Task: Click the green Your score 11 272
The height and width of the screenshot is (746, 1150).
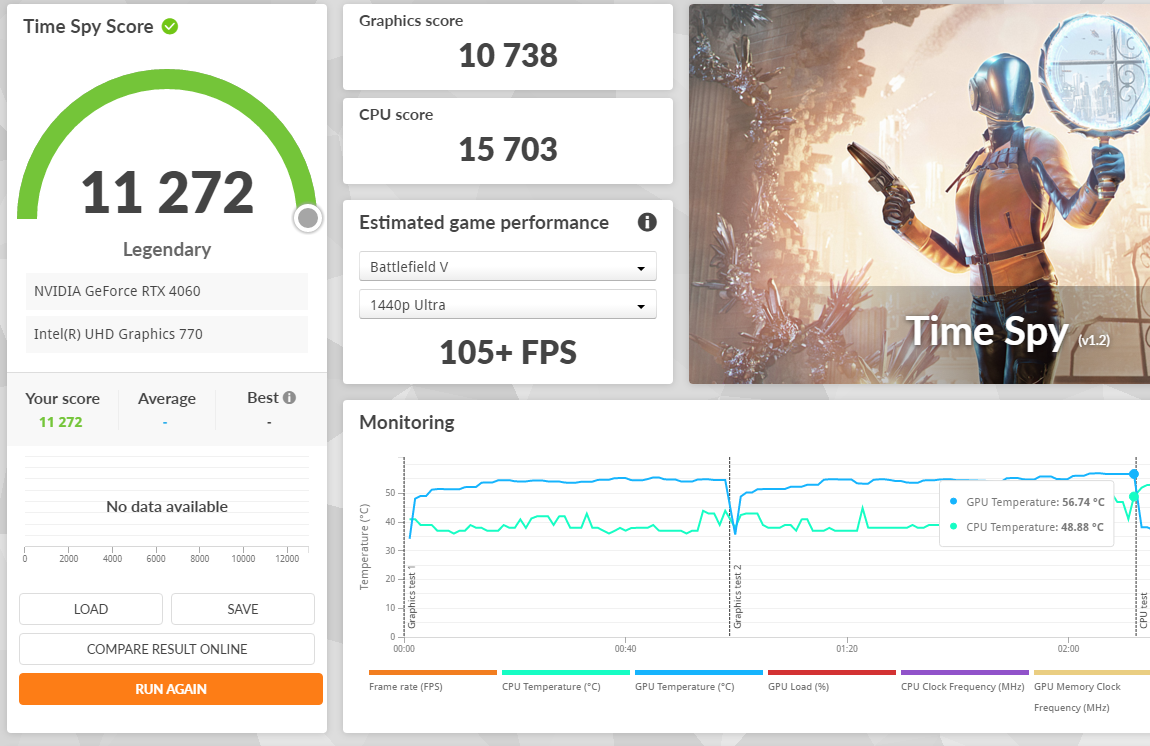Action: pyautogui.click(x=61, y=422)
